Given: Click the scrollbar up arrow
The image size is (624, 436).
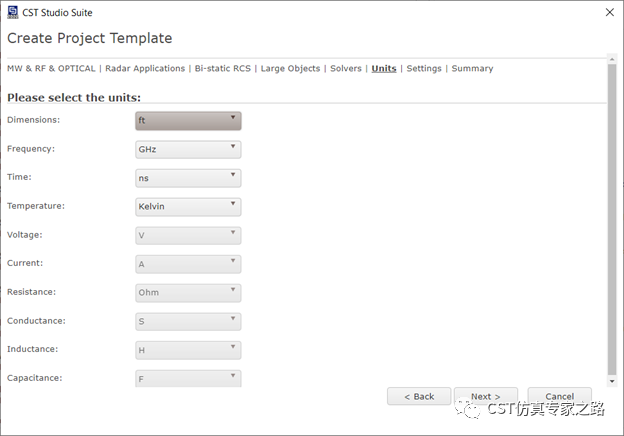Looking at the screenshot, I should click(612, 59).
